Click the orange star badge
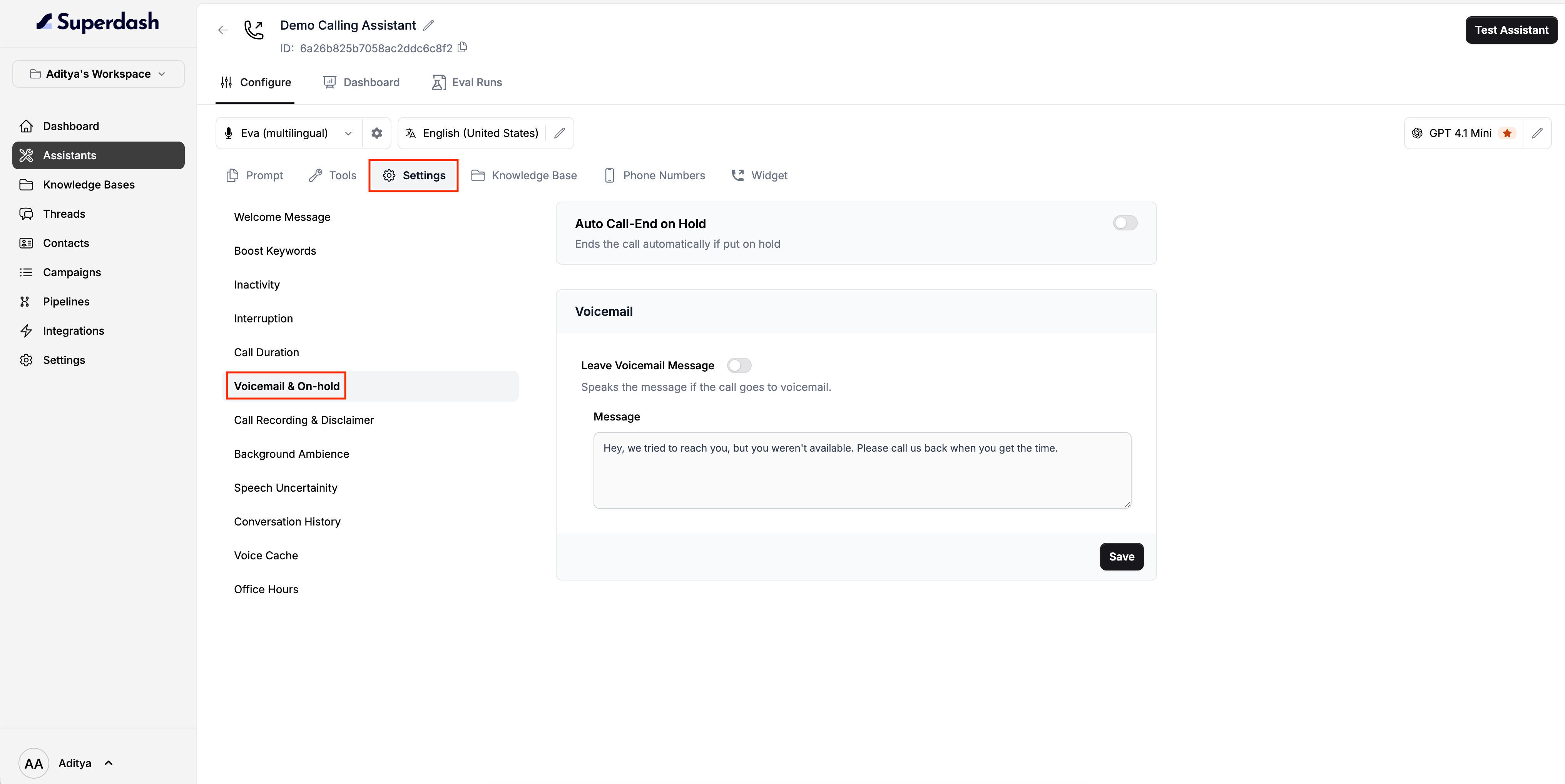 pyautogui.click(x=1507, y=133)
